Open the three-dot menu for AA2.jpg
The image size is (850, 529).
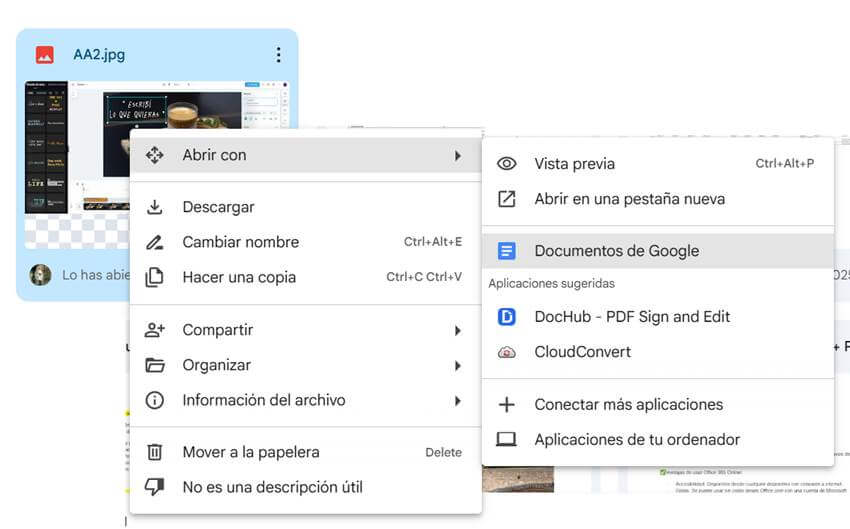(x=278, y=54)
